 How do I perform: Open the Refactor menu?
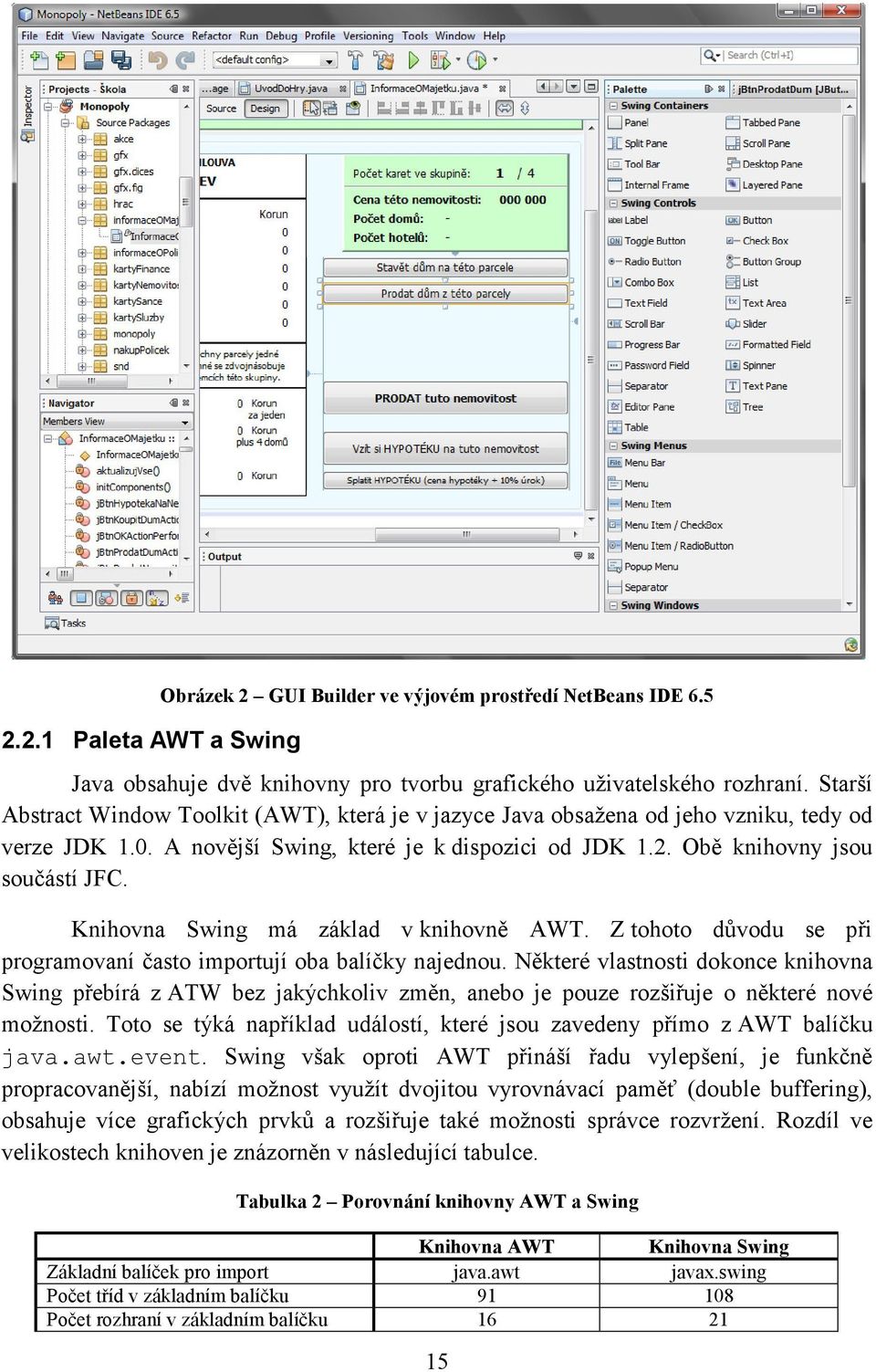212,37
